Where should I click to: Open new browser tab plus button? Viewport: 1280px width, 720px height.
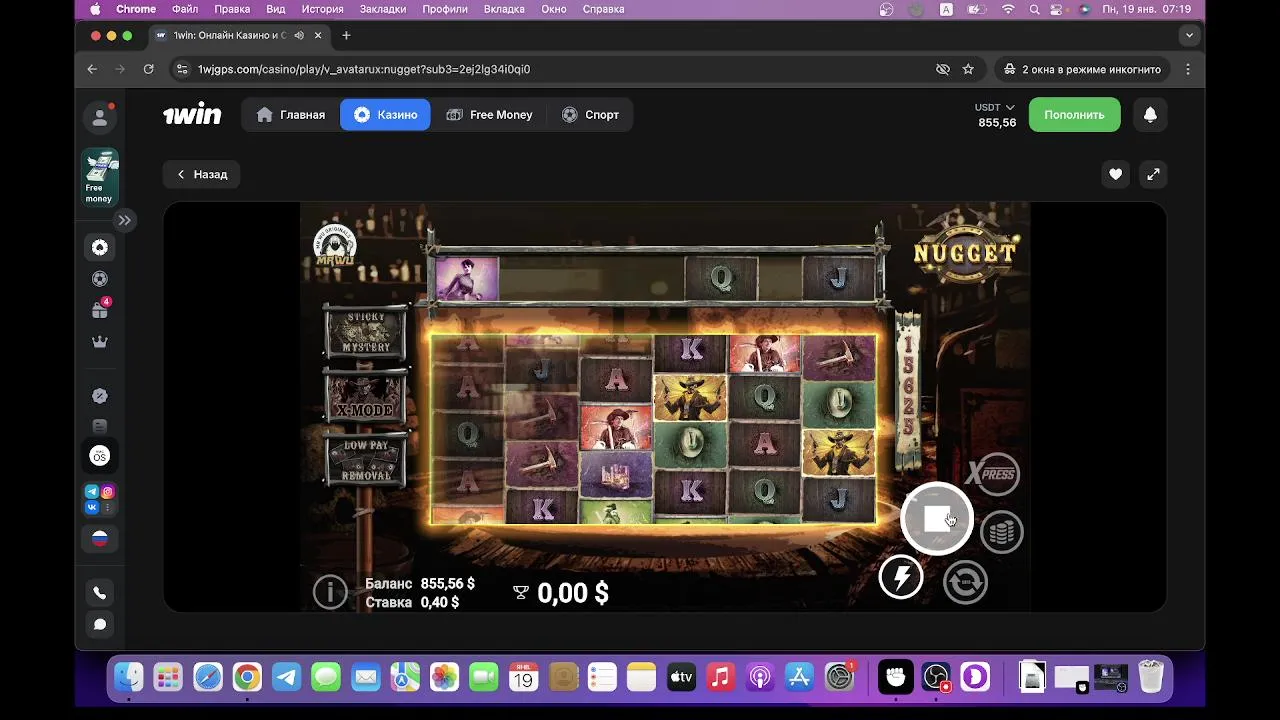[346, 35]
